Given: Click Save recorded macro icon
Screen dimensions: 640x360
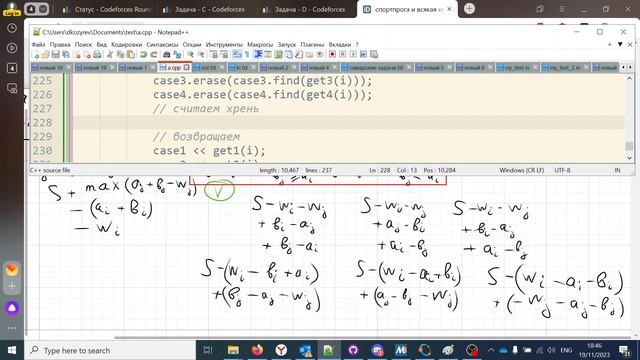Looking at the screenshot, I should click(374, 54).
